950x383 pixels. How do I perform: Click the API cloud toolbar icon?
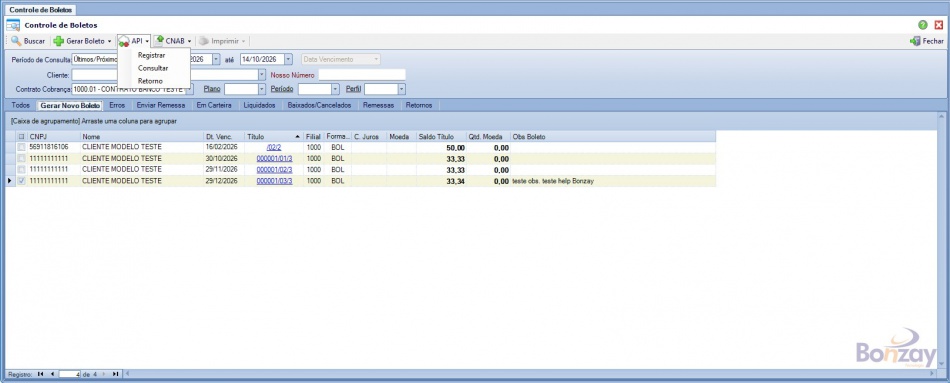point(124,41)
